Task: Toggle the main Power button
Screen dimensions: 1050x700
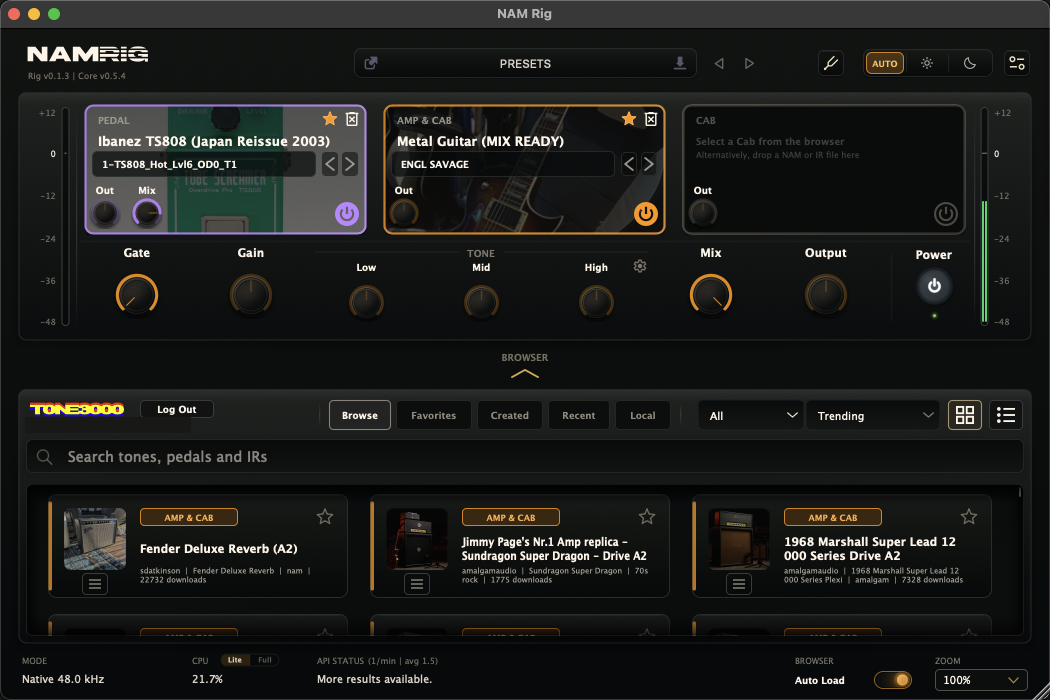Action: 934,286
